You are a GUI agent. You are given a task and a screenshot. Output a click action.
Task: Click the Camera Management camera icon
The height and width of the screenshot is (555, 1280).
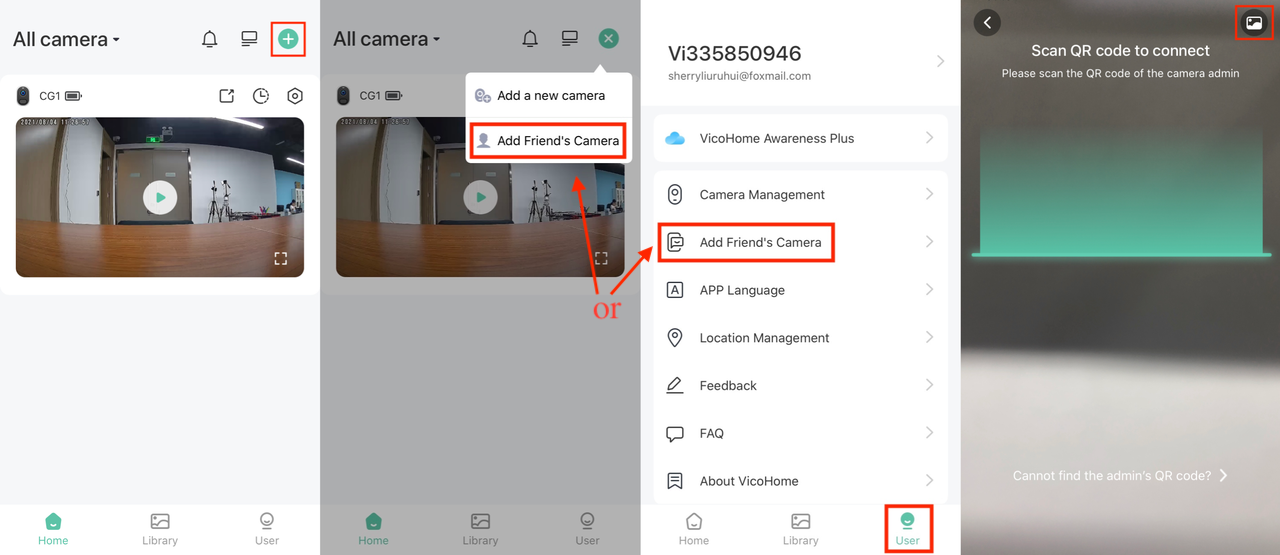pyautogui.click(x=675, y=194)
